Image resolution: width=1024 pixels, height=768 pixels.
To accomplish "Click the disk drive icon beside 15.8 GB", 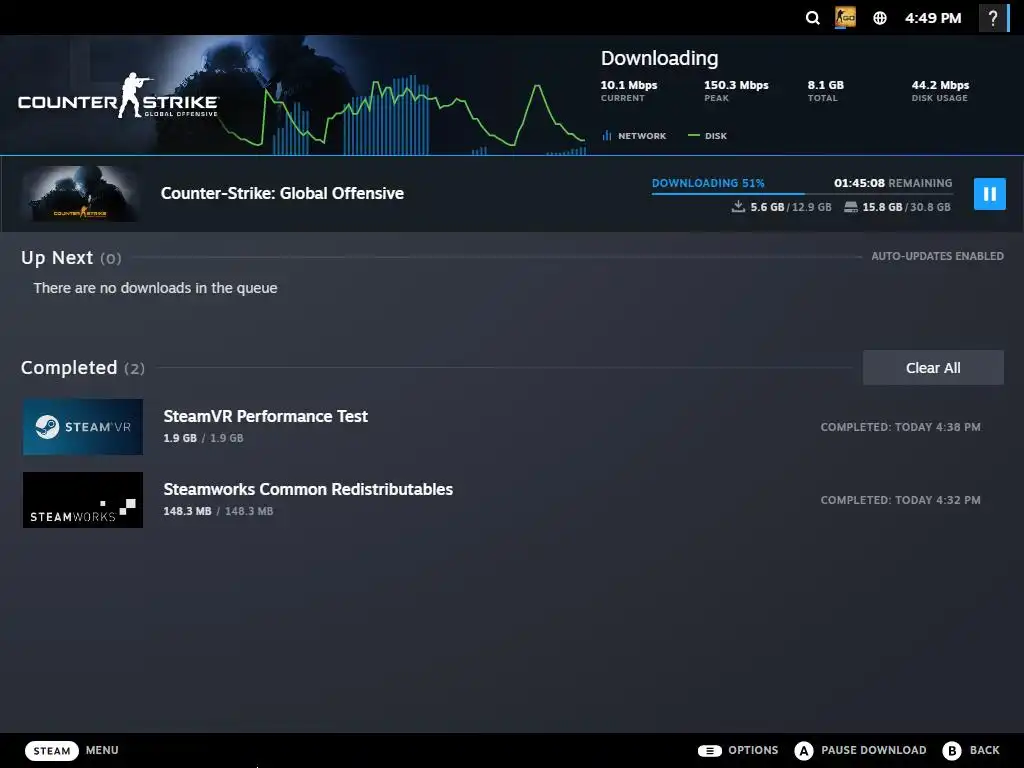I will pos(850,207).
